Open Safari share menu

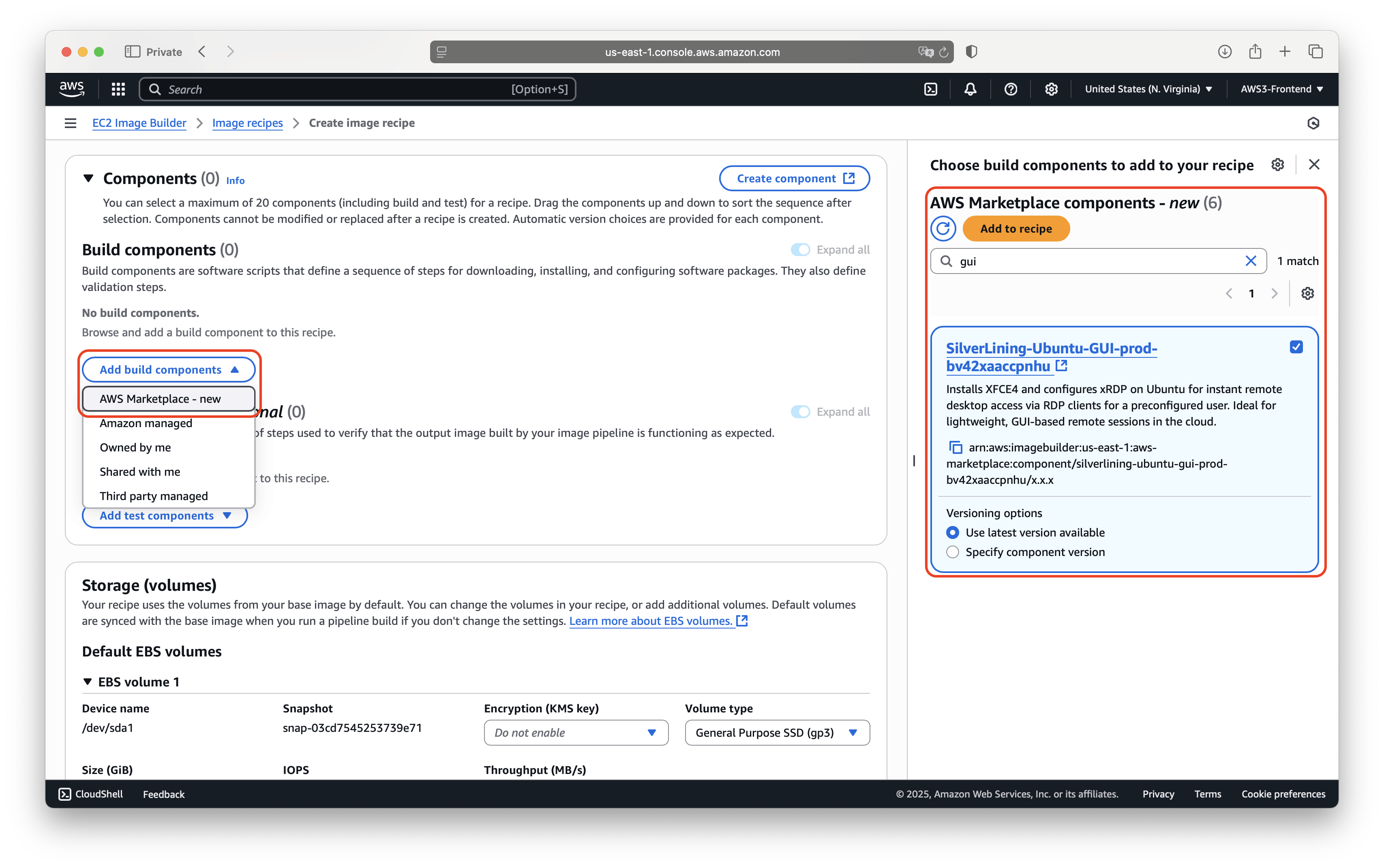coord(1255,52)
